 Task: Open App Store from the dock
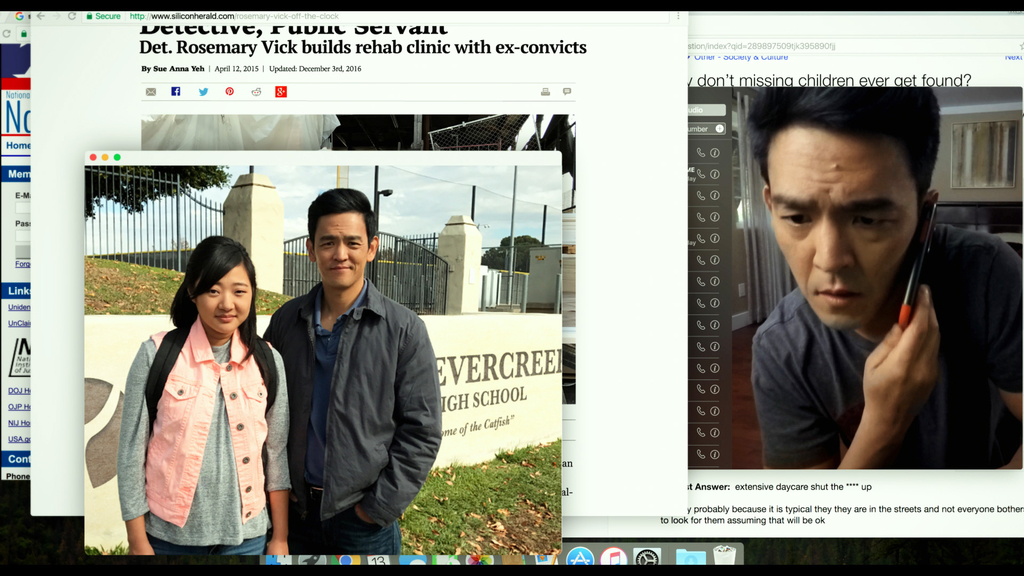(579, 557)
